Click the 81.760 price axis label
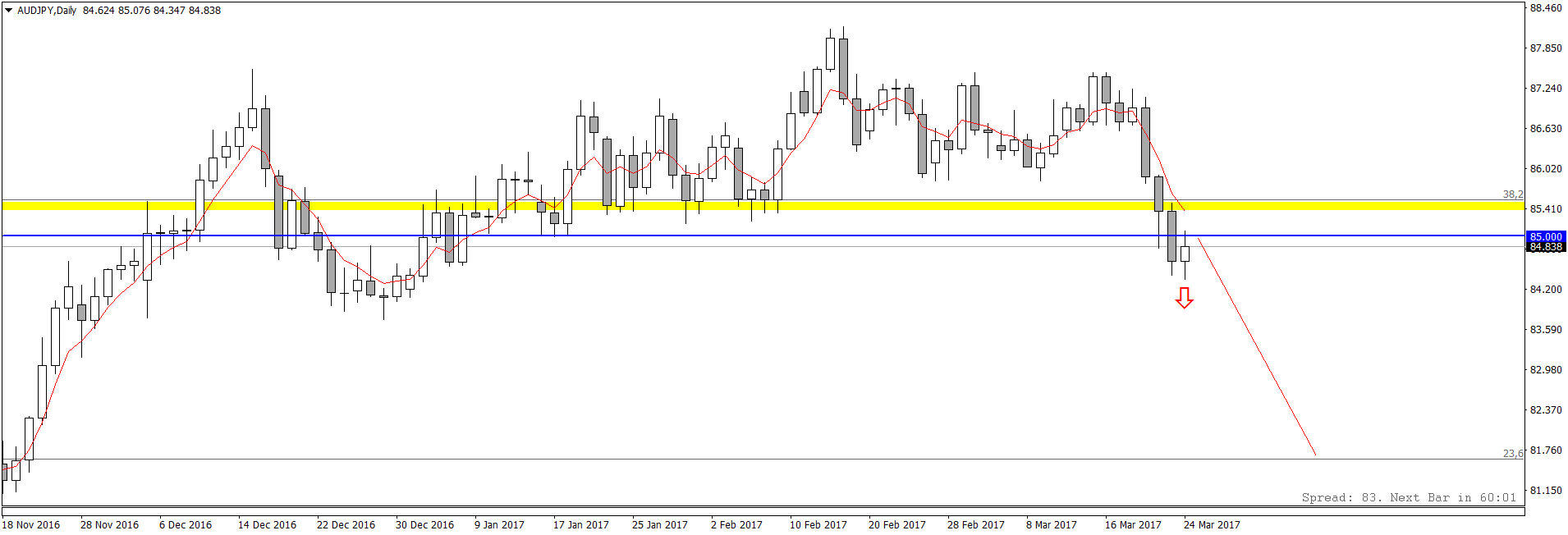The height and width of the screenshot is (535, 1568). click(x=1546, y=450)
